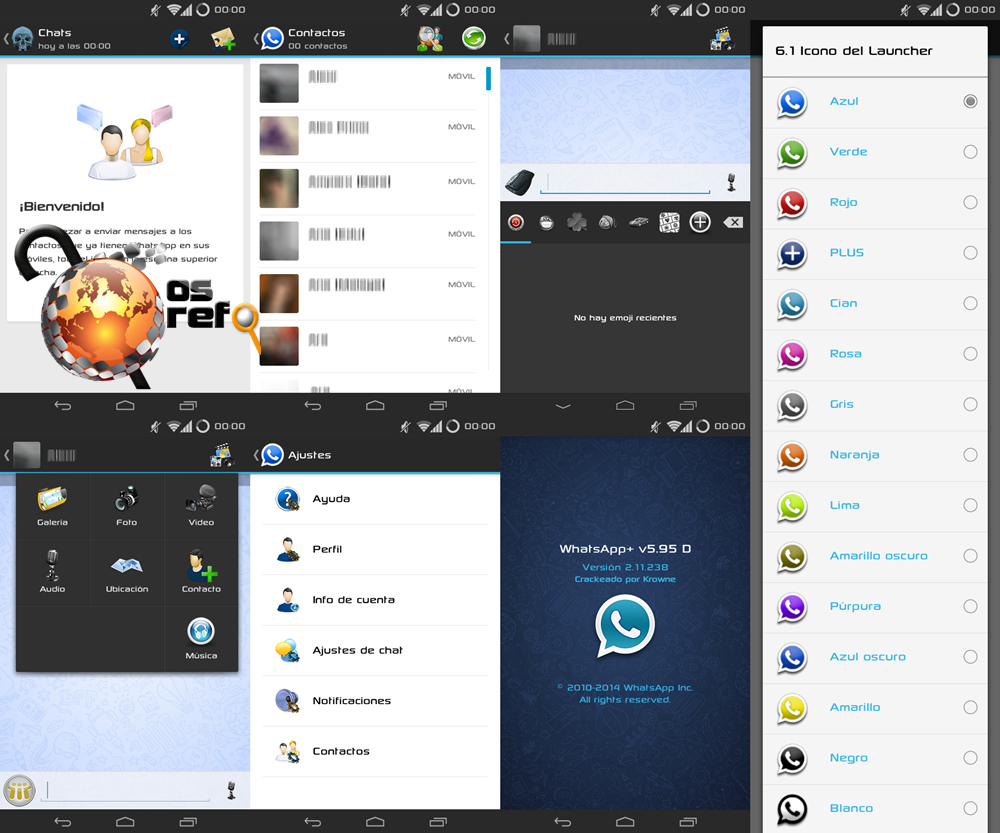Select the Naranja launcher icon radio button
The height and width of the screenshot is (833, 1000).
[970, 455]
